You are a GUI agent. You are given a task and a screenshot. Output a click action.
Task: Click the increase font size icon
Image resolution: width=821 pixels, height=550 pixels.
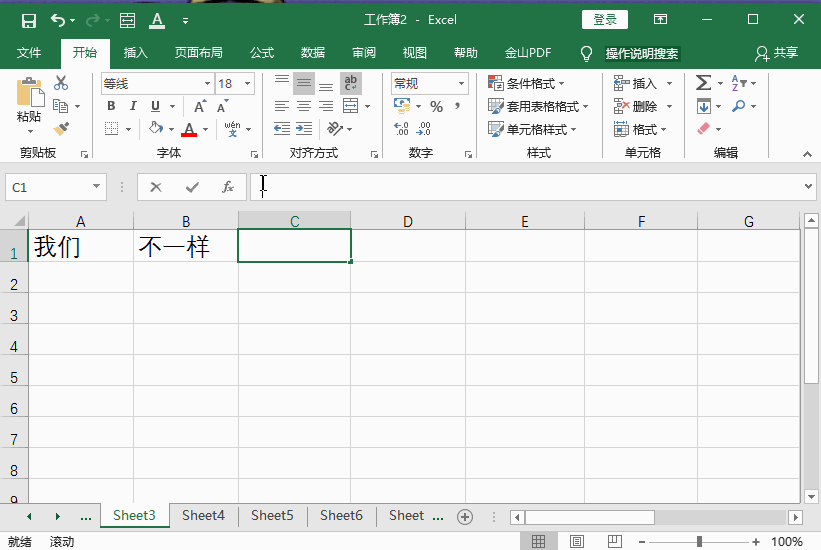[x=199, y=106]
